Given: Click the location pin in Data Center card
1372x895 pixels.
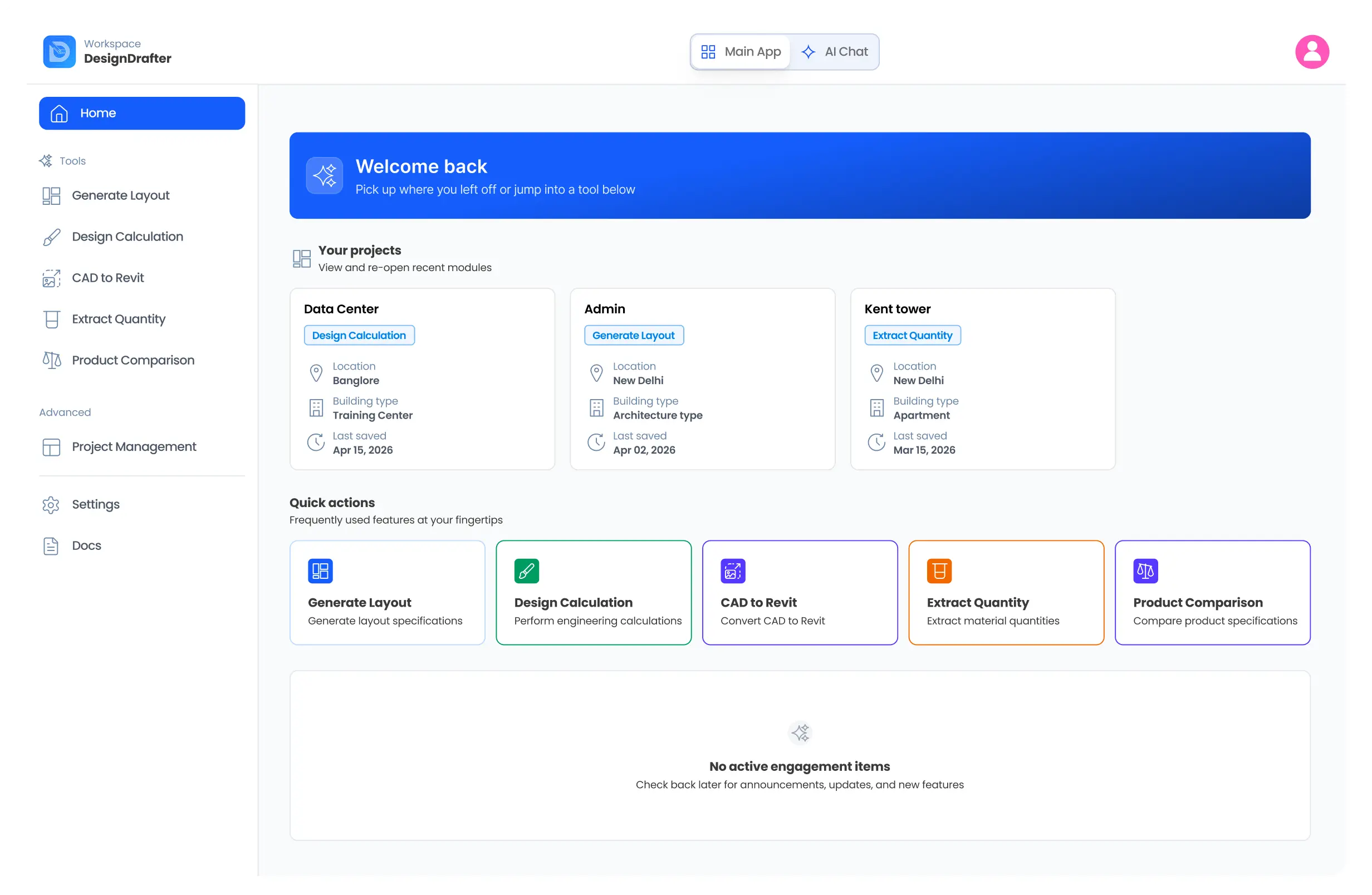Looking at the screenshot, I should click(x=316, y=373).
